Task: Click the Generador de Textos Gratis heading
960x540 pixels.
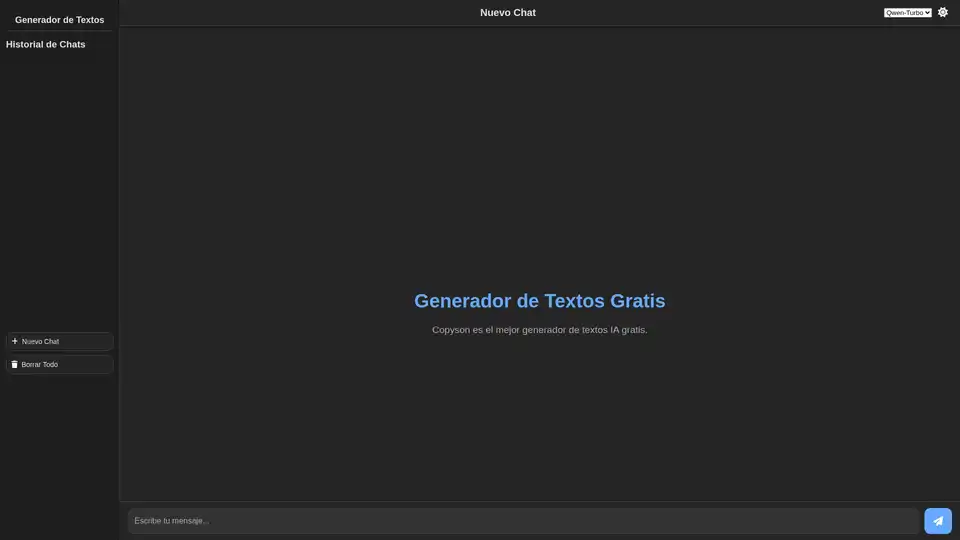Action: pyautogui.click(x=539, y=301)
